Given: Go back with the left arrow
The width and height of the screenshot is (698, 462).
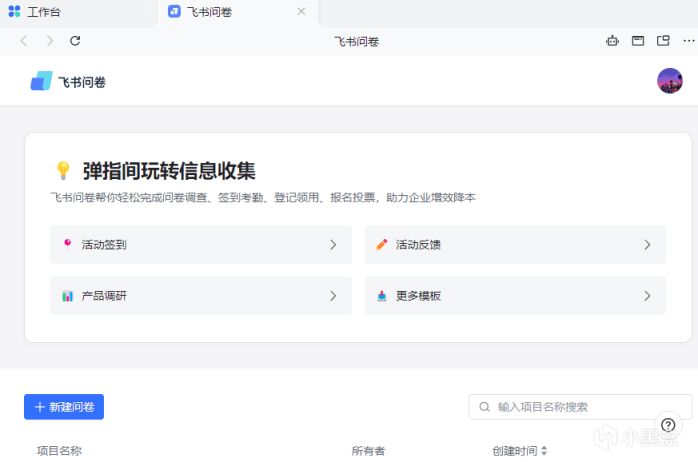Looking at the screenshot, I should coord(24,41).
